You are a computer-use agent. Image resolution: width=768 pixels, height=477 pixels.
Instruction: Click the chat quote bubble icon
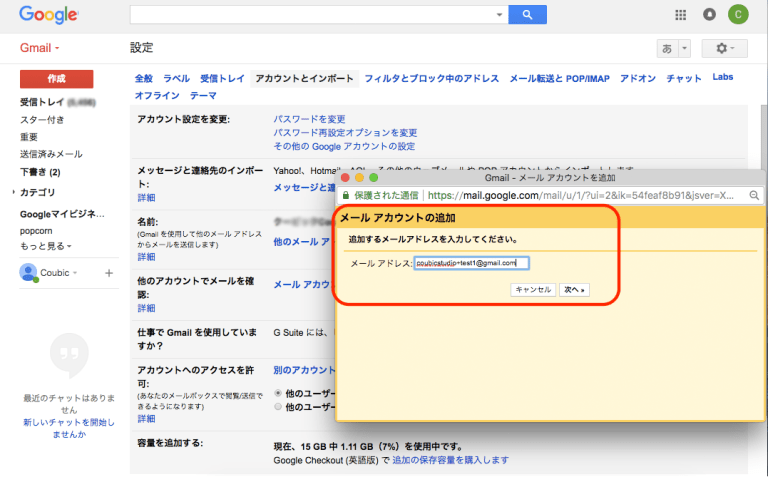pyautogui.click(x=69, y=356)
